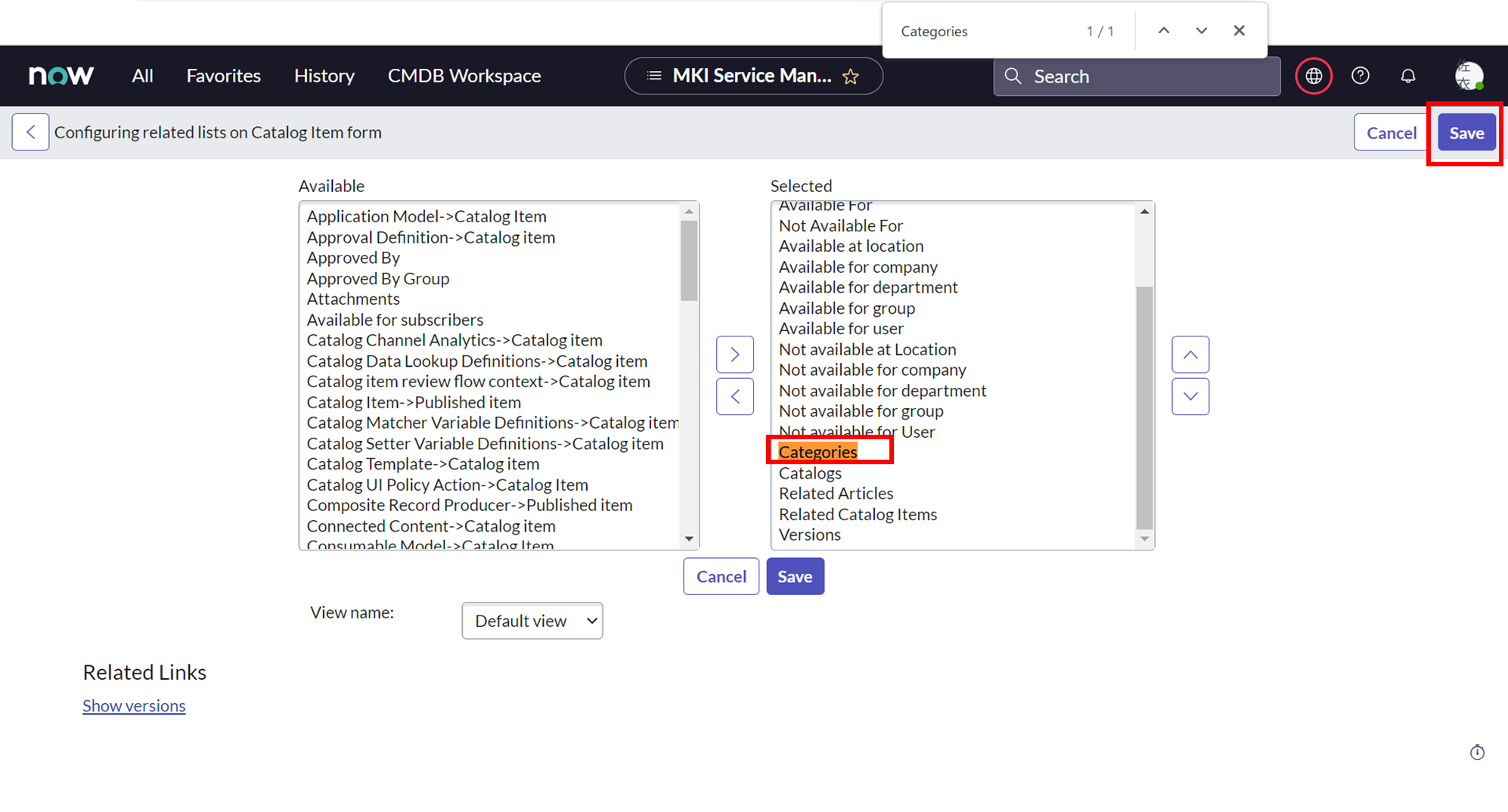The image size is (1508, 812).
Task: Select 'Approved By' in Available
Action: tap(353, 258)
